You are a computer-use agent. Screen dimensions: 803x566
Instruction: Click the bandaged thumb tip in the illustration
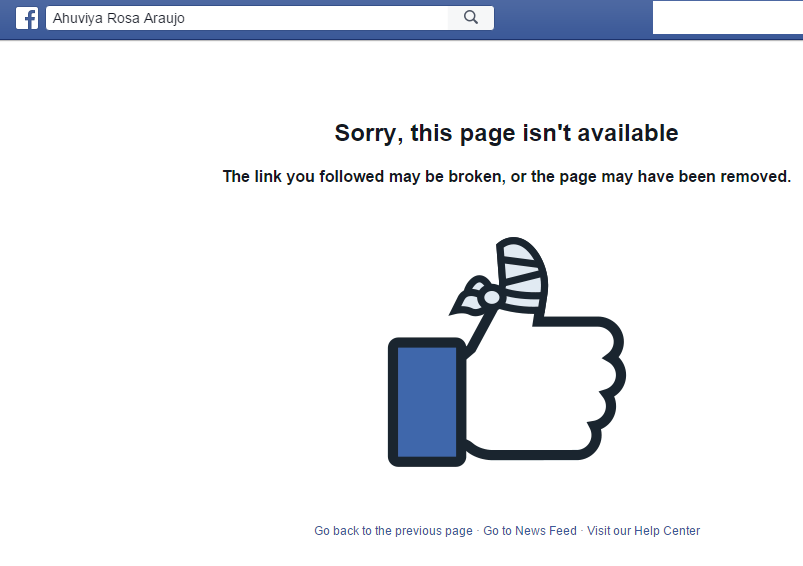pyautogui.click(x=521, y=273)
